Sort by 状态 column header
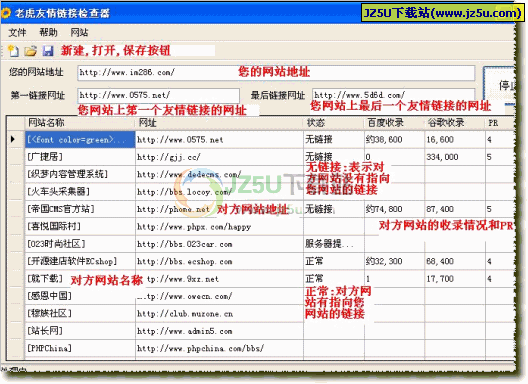Image resolution: width=528 pixels, height=384 pixels. (x=334, y=123)
